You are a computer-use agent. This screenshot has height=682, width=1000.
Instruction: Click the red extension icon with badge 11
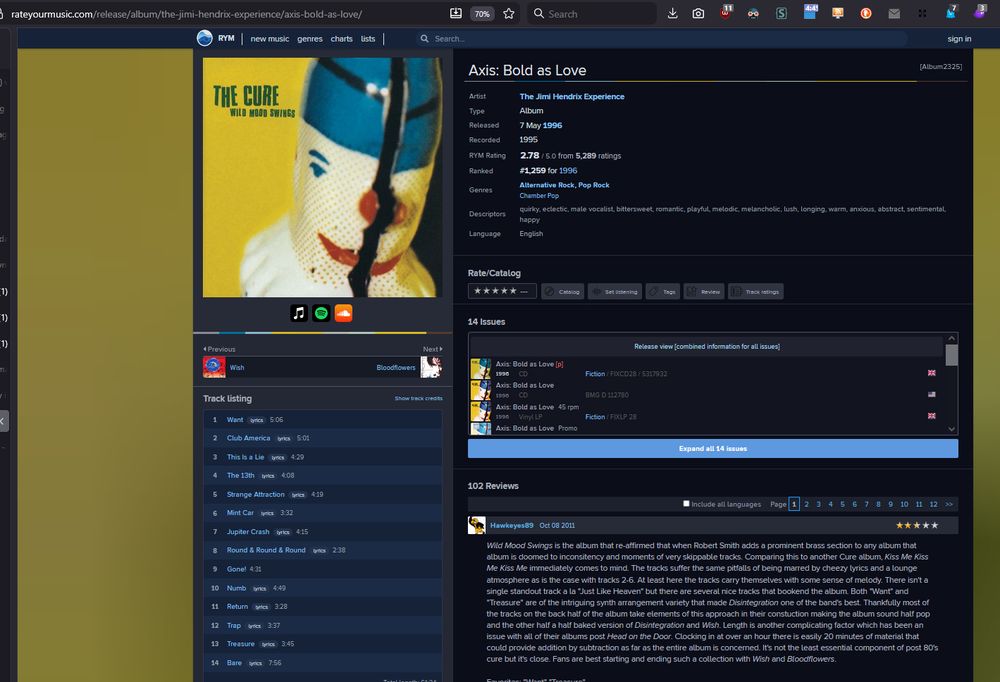(726, 12)
